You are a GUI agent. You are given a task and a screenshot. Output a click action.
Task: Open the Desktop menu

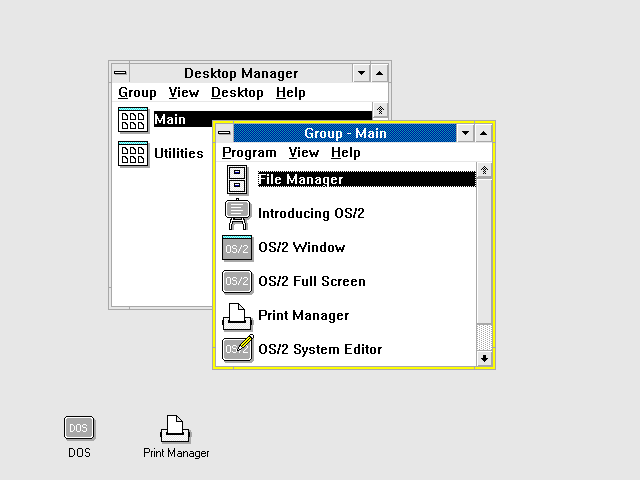click(237, 93)
